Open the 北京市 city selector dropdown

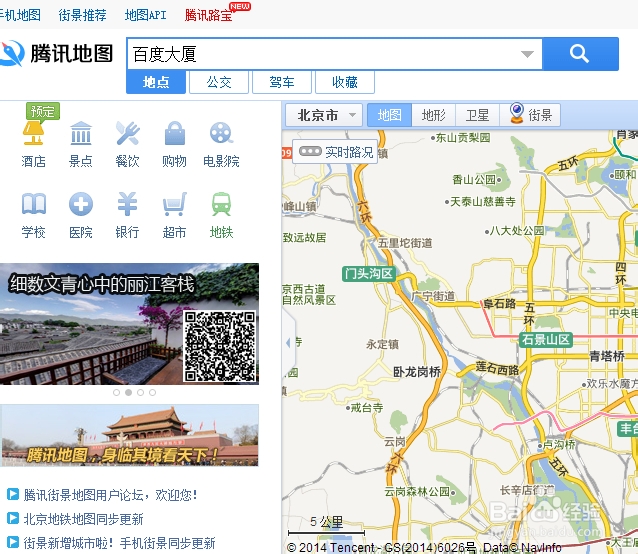(324, 115)
